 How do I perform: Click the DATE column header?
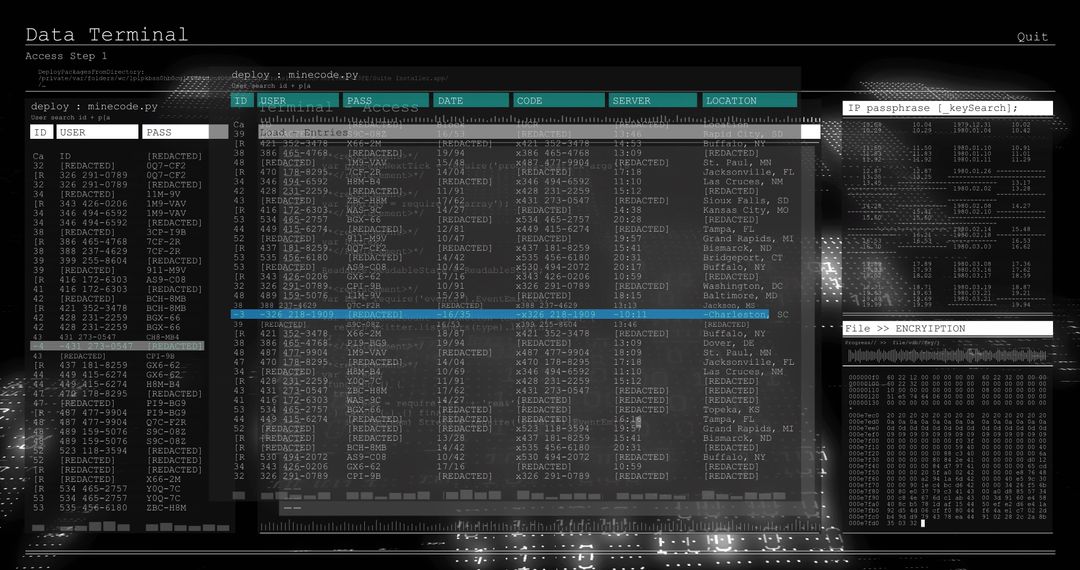click(x=471, y=101)
